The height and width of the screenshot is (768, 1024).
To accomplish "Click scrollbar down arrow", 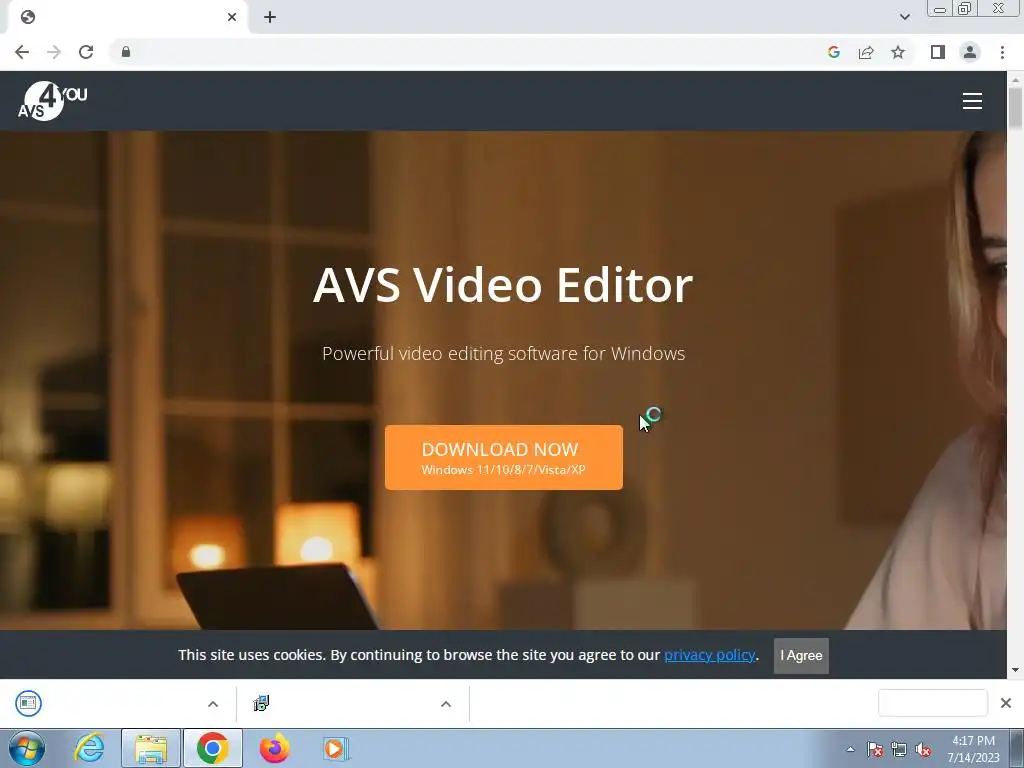I will tap(1015, 670).
